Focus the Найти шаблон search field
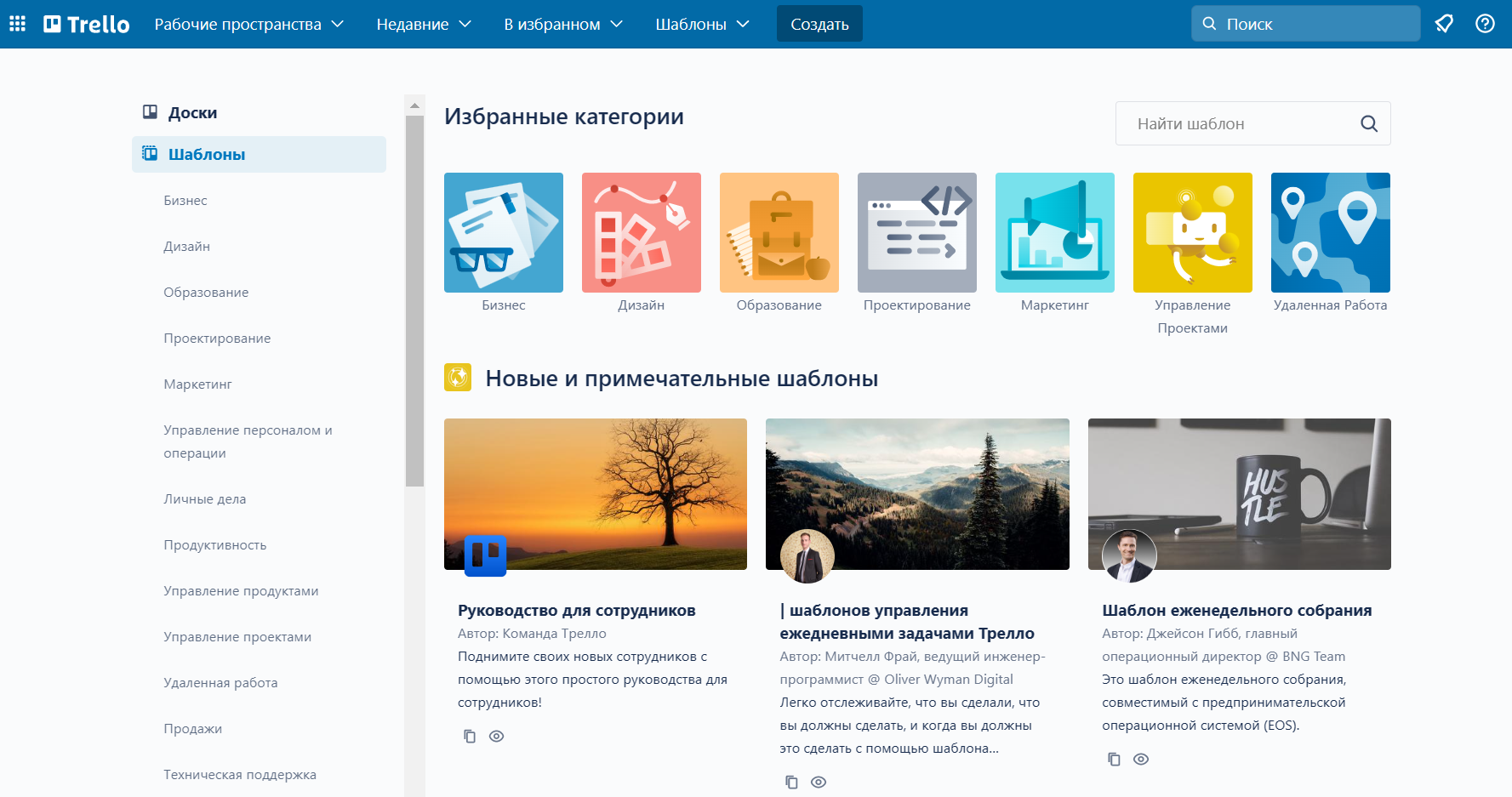1512x797 pixels. click(x=1252, y=123)
